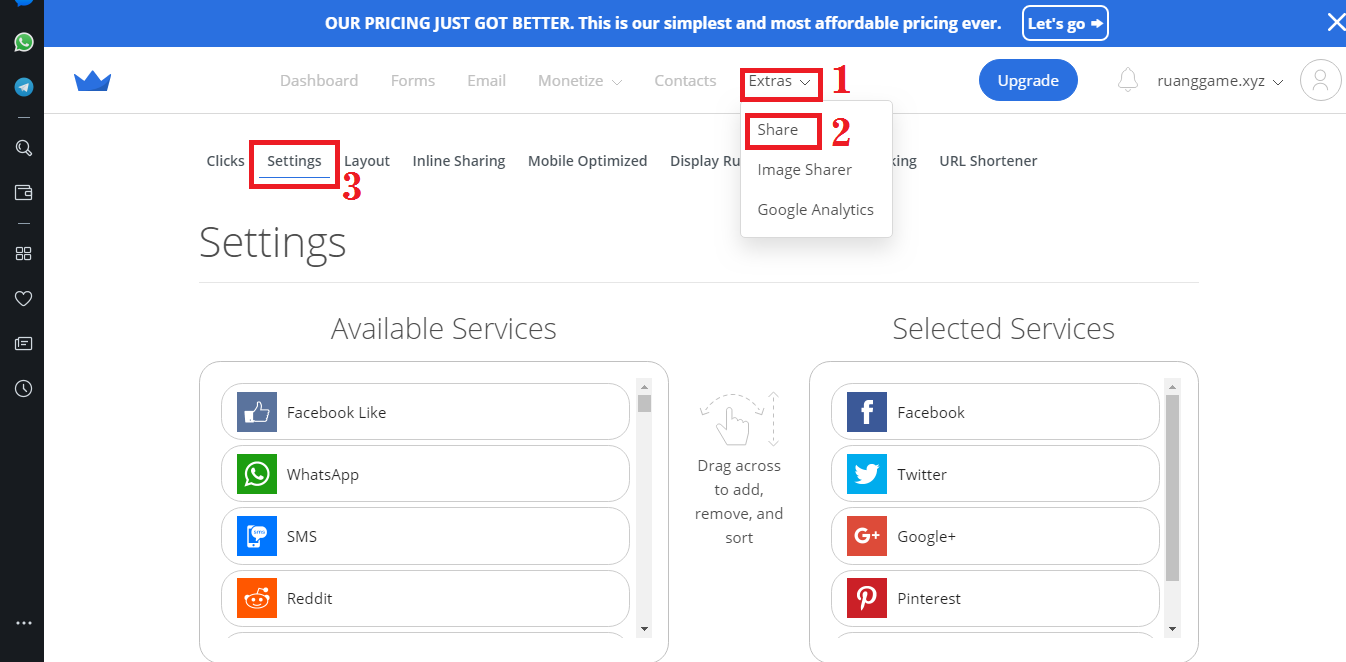Click the notification bell icon
Viewport: 1346px width, 662px height.
(1127, 80)
